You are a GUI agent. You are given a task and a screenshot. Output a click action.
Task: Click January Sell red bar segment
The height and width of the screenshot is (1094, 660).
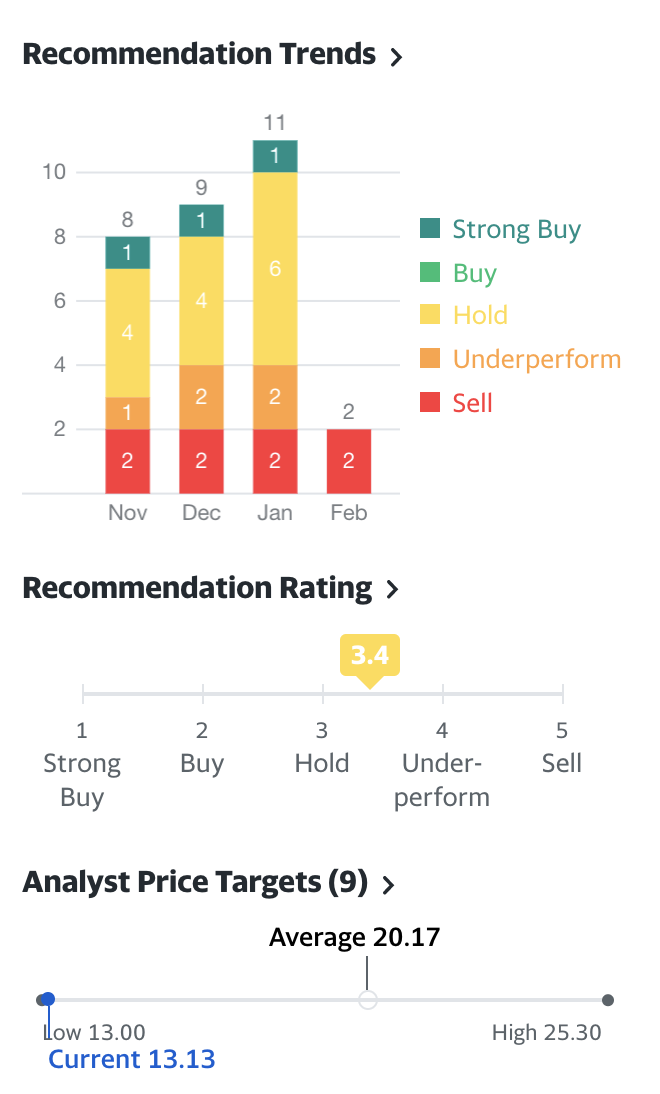point(275,461)
